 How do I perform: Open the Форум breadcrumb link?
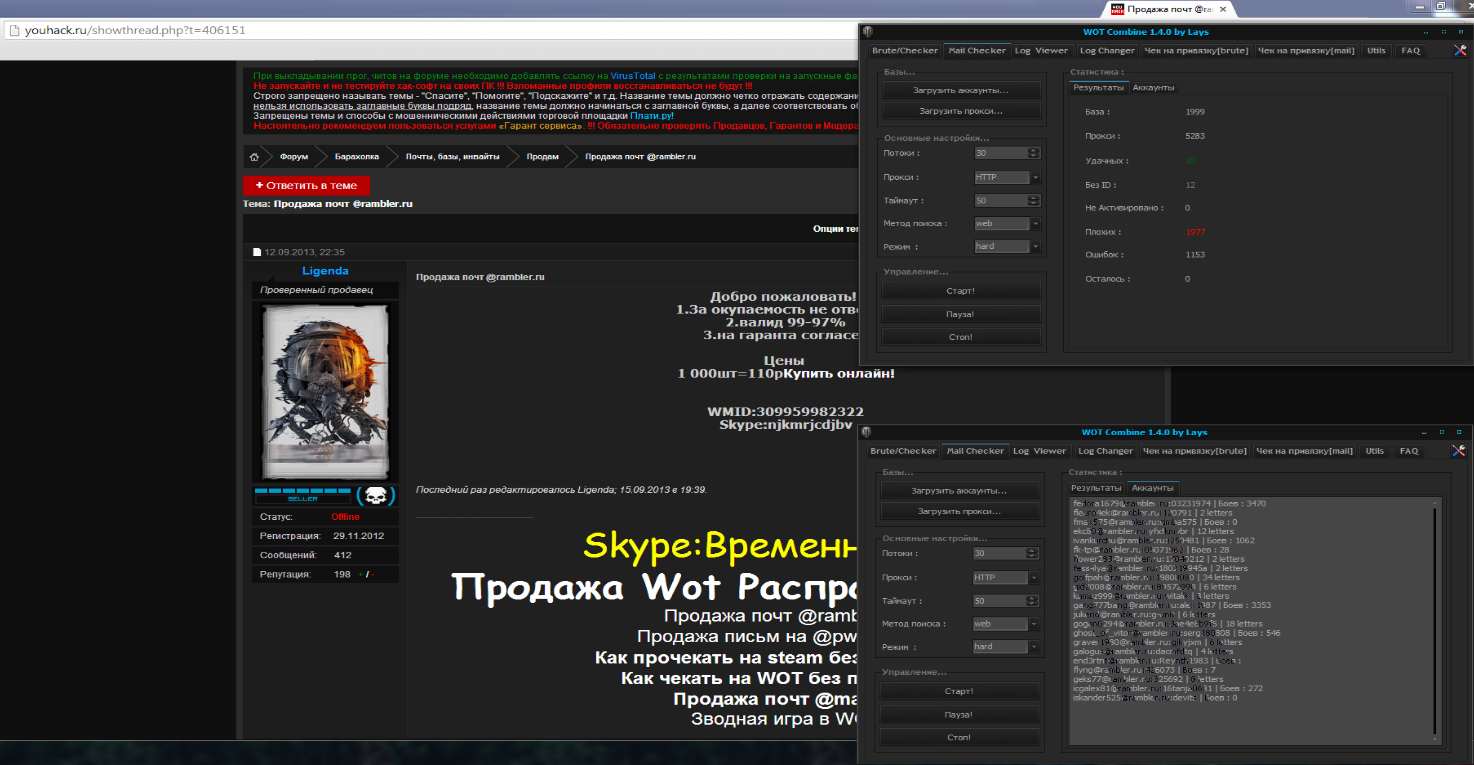294,157
